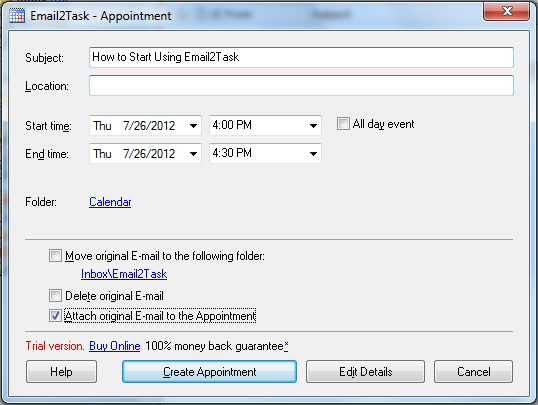
Task: Click the money back guarantee asterisk link
Action: pos(286,345)
